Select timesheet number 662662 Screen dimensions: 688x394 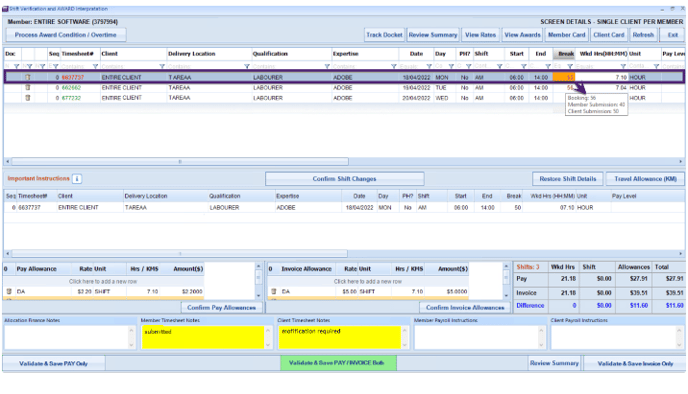coord(72,87)
